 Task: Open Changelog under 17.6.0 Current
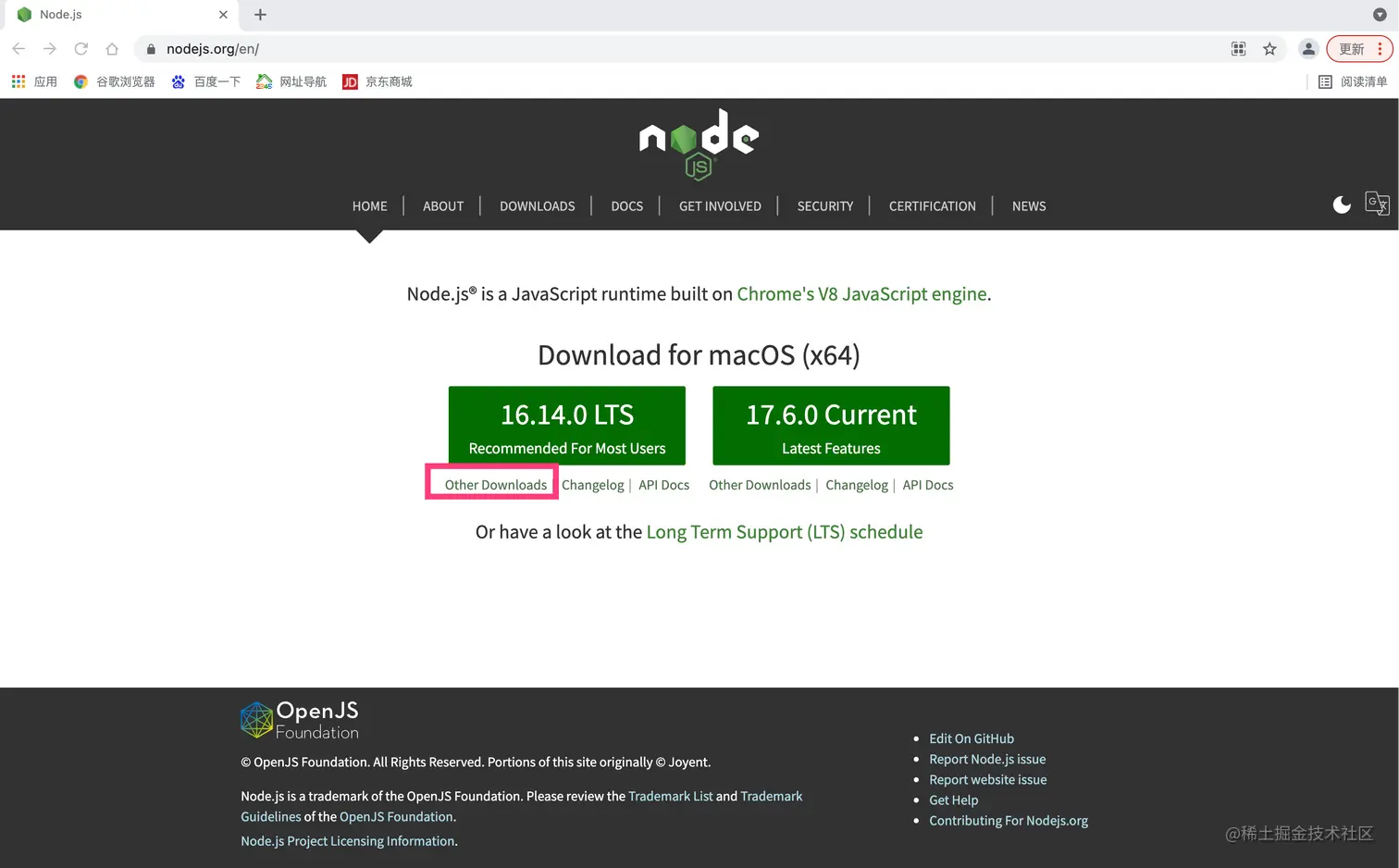pyautogui.click(x=857, y=485)
